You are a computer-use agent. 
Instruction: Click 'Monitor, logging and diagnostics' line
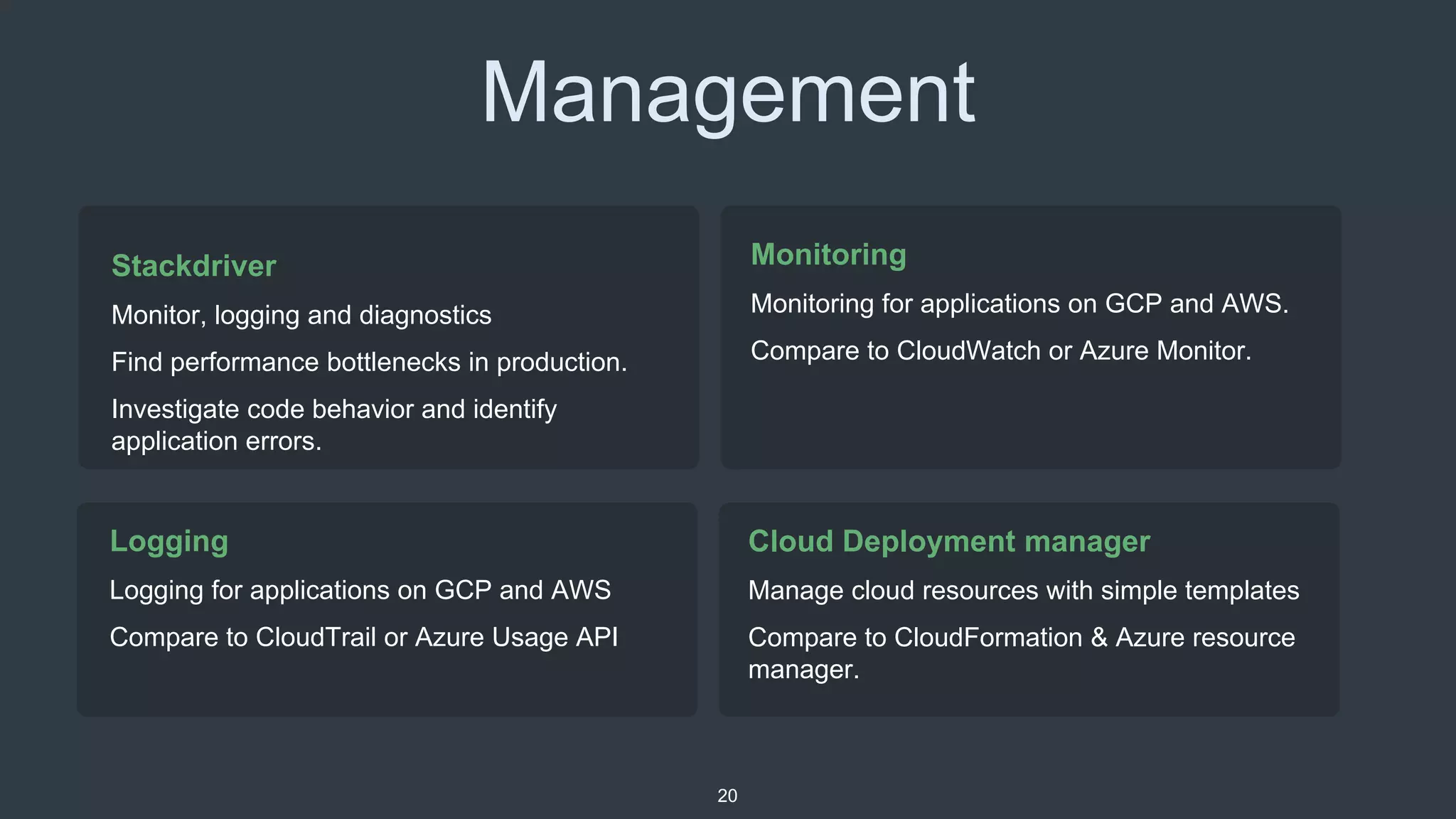tap(301, 315)
